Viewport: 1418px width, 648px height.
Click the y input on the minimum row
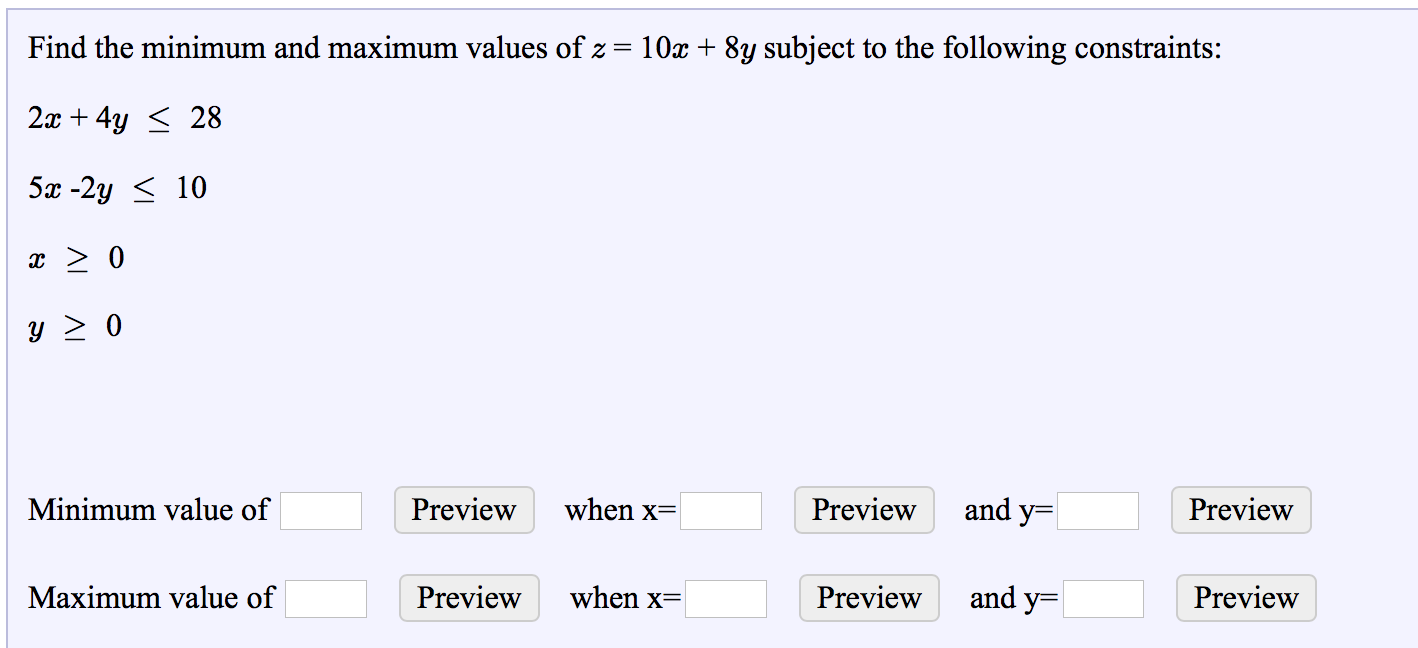tap(1098, 510)
